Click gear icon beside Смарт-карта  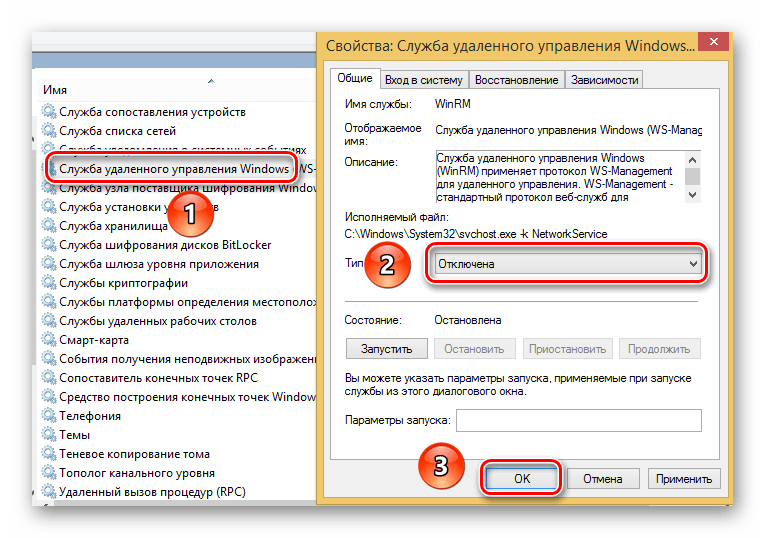pyautogui.click(x=49, y=339)
